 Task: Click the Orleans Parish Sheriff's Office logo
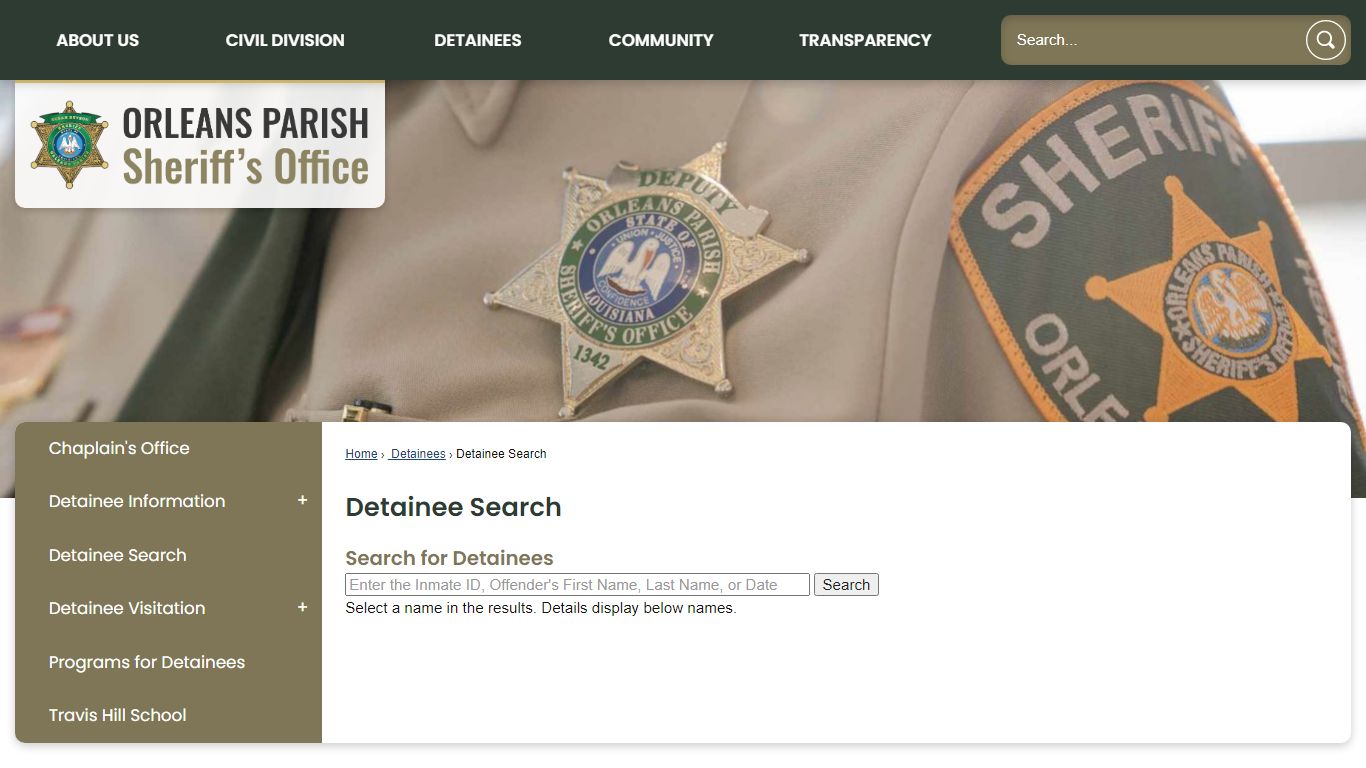[x=200, y=145]
